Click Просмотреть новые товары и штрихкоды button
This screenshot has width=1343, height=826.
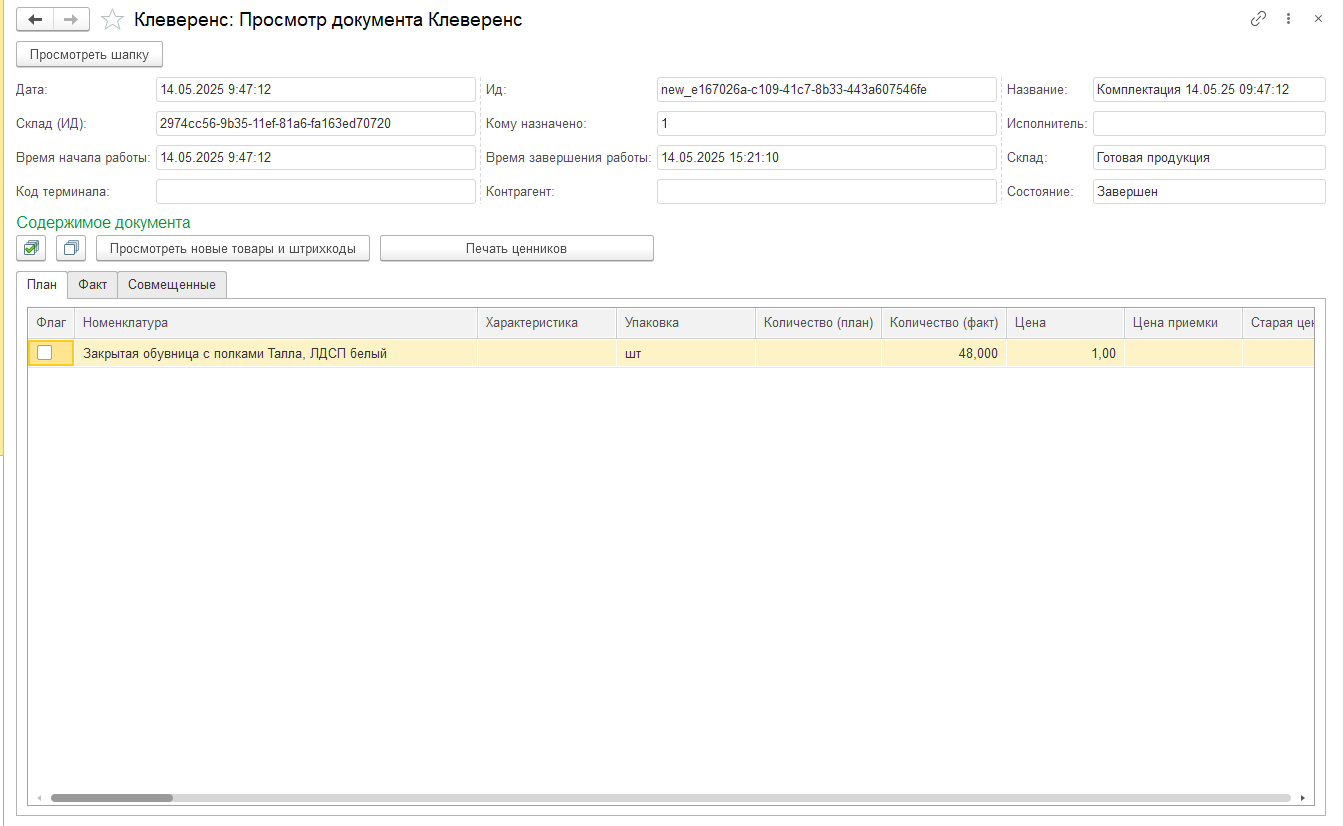(233, 248)
